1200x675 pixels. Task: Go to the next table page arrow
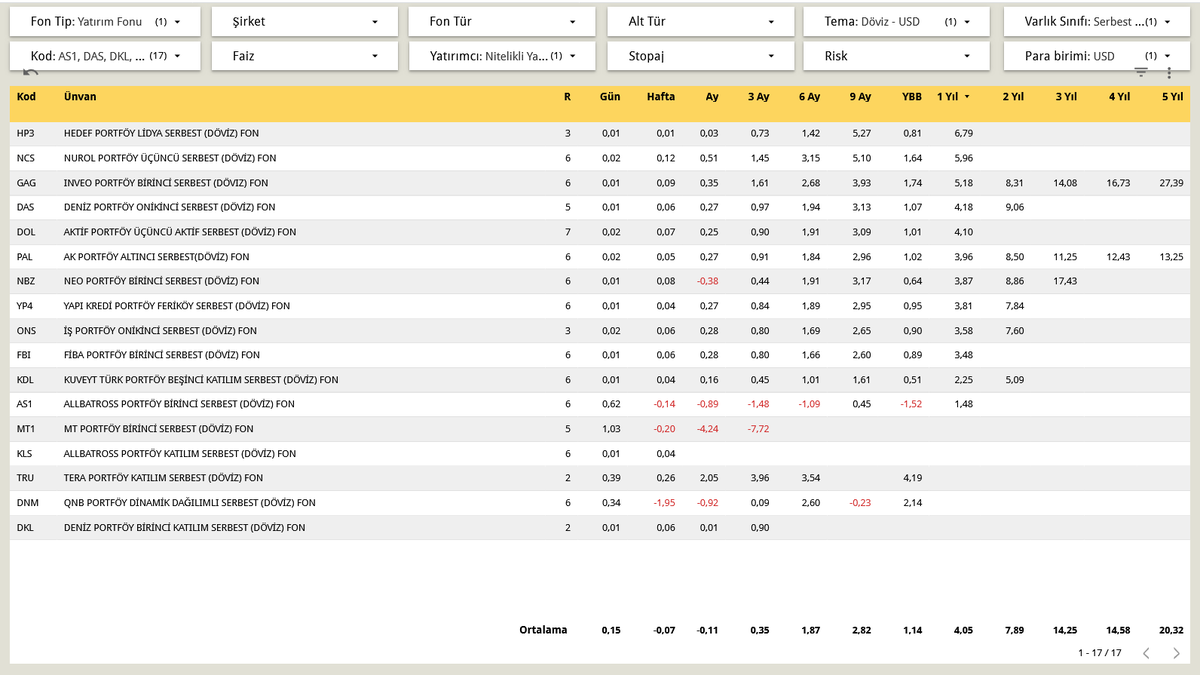[x=1176, y=653]
